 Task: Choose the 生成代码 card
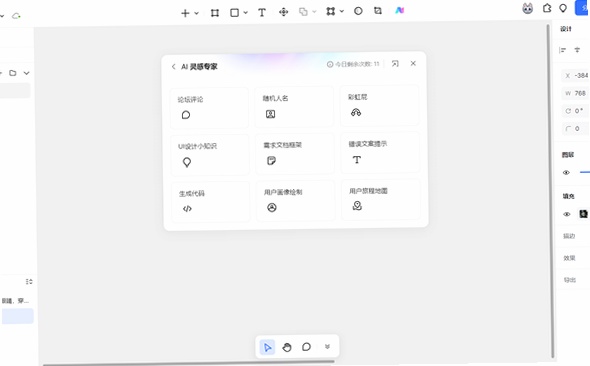(x=211, y=202)
